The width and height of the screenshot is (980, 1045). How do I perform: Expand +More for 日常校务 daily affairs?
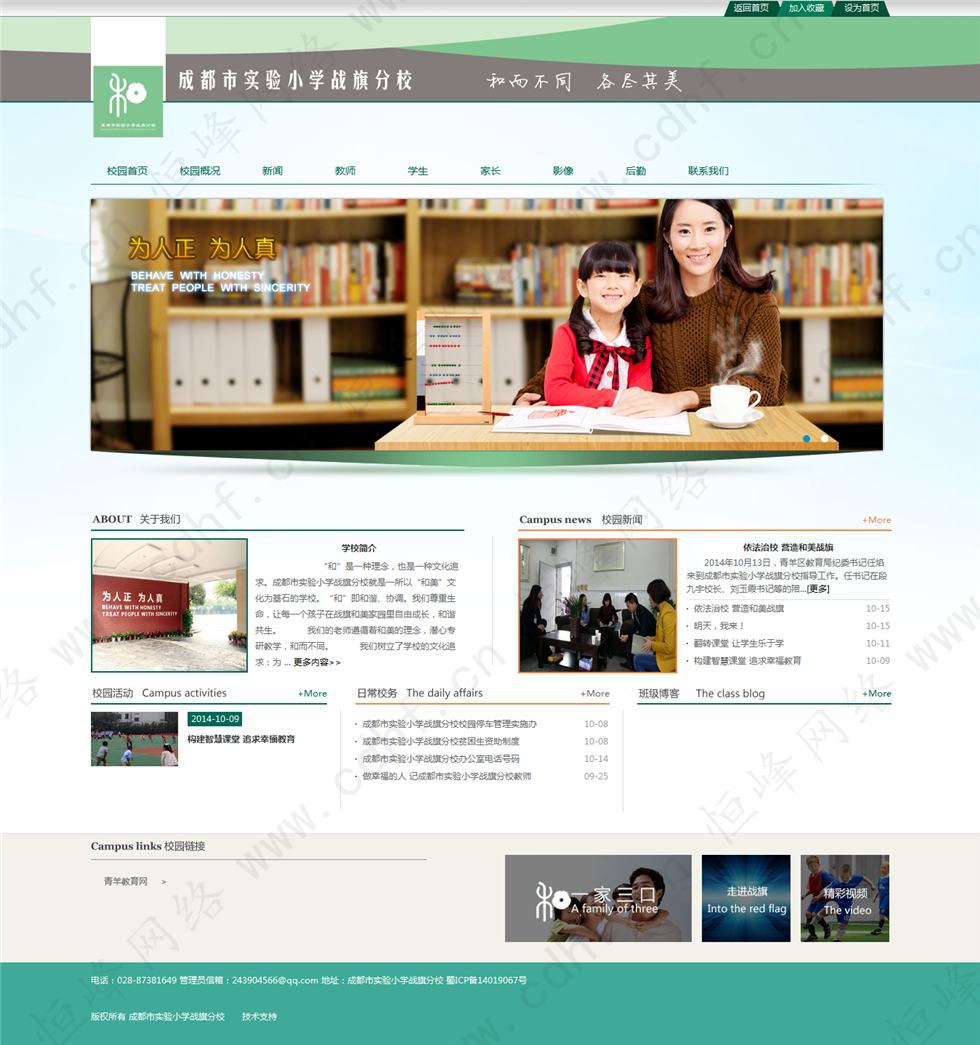[x=595, y=693]
